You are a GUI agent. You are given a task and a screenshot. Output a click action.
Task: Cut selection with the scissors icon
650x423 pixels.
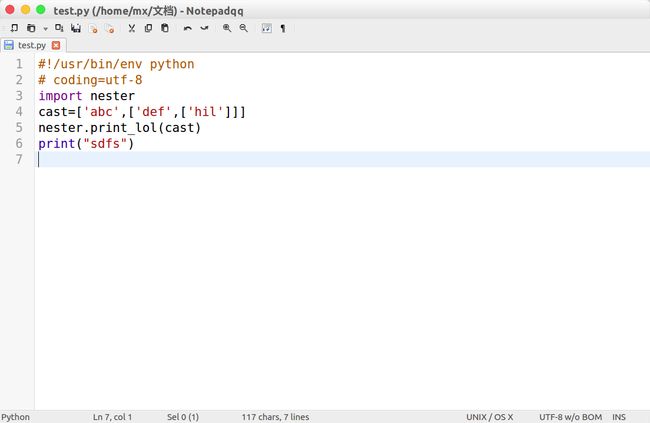(131, 28)
